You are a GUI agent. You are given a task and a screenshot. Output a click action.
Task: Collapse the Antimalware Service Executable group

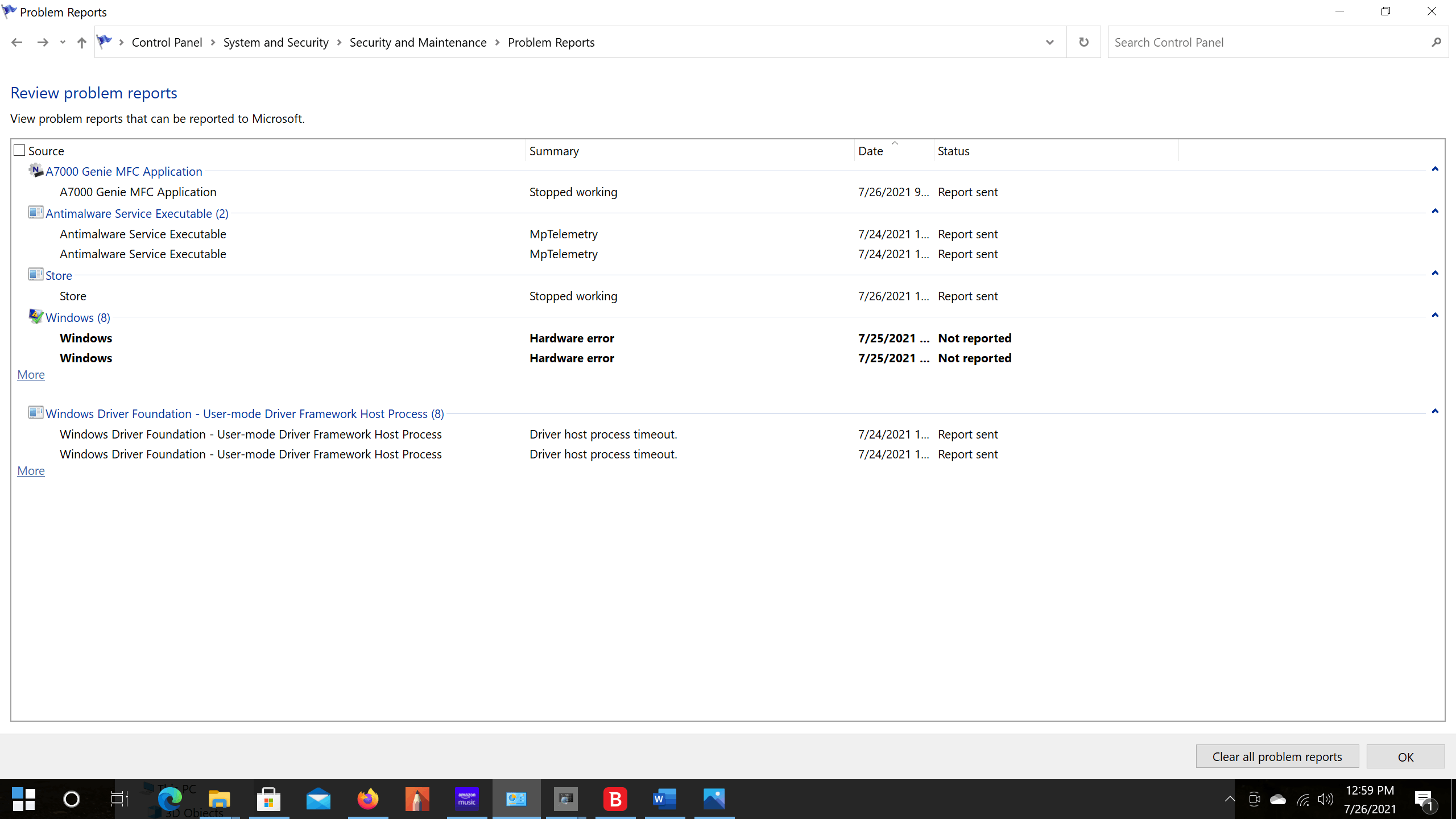coord(1435,211)
